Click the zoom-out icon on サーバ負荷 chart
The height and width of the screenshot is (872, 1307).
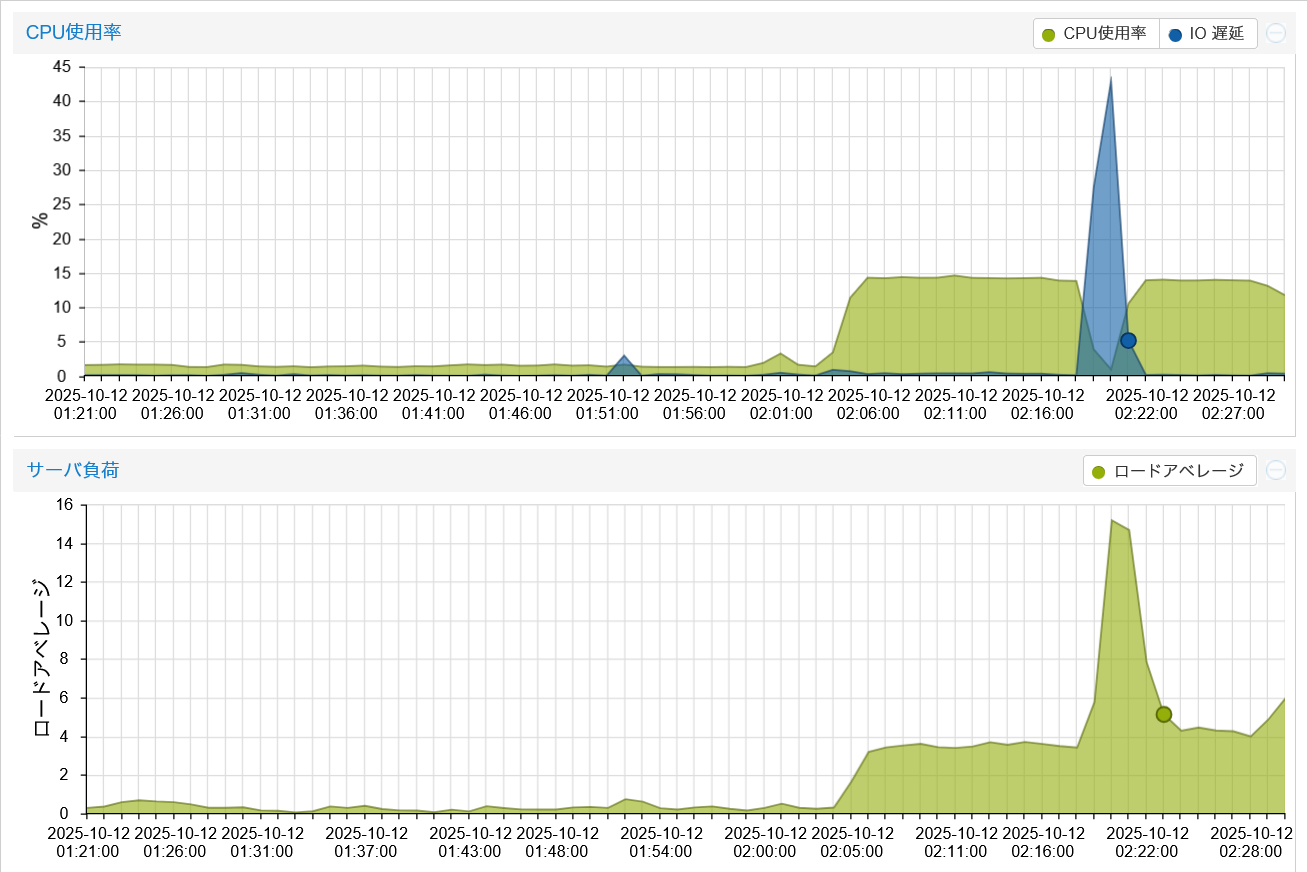[x=1275, y=470]
